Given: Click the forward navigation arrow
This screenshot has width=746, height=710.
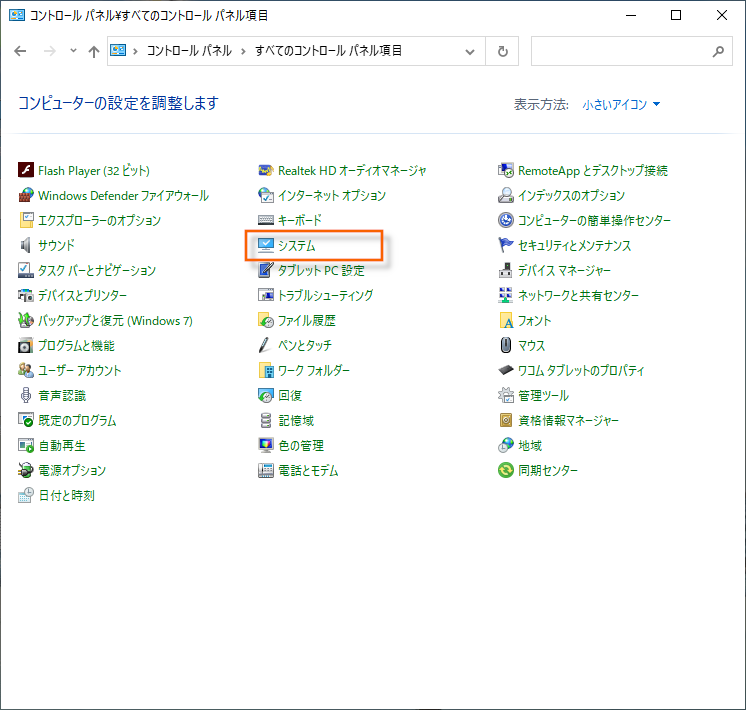Looking at the screenshot, I should point(49,51).
